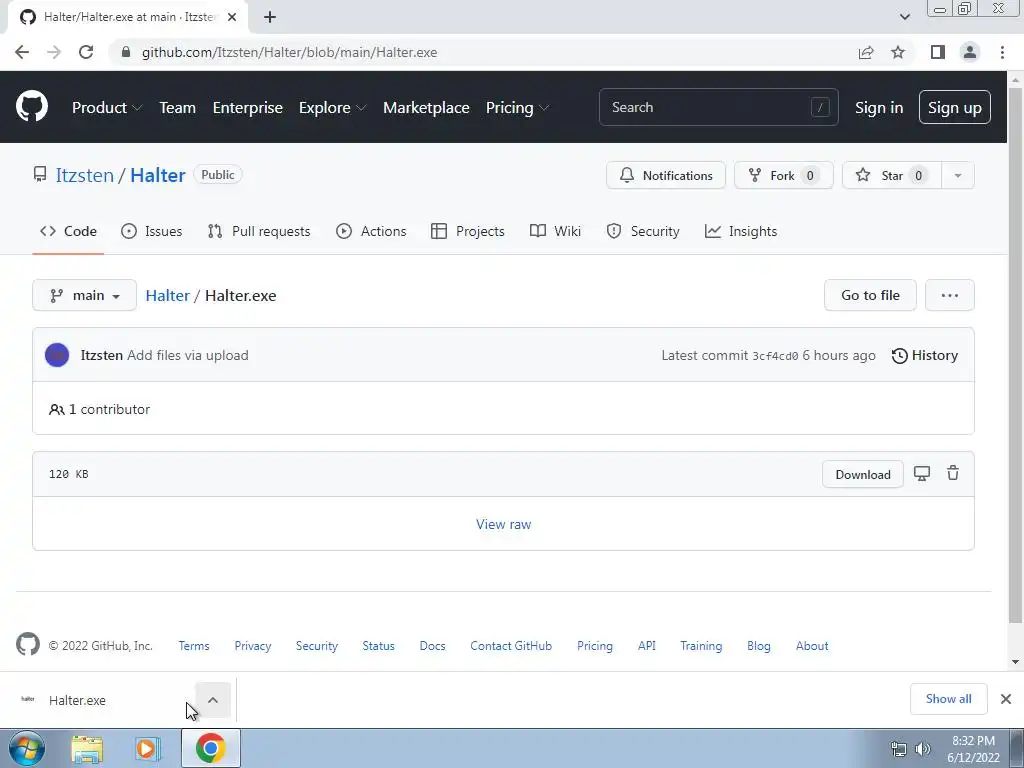The image size is (1024, 768).
Task: Click the Sign in link
Action: pos(879,108)
